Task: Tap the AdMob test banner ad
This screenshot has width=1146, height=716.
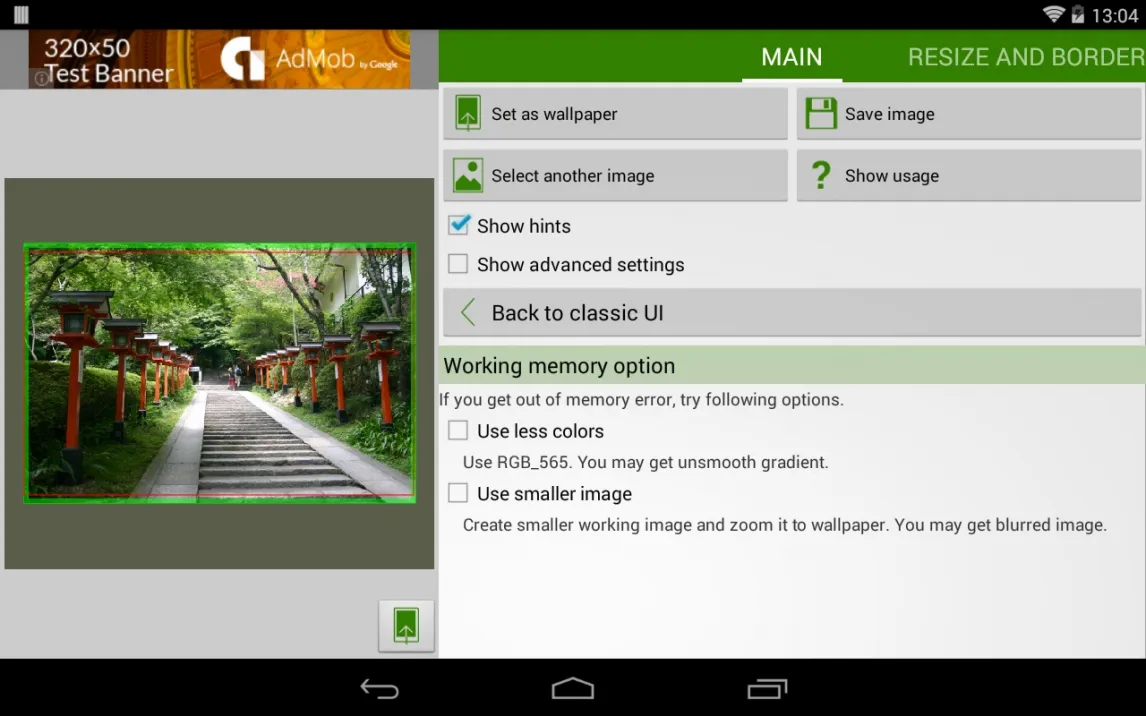Action: (220, 60)
